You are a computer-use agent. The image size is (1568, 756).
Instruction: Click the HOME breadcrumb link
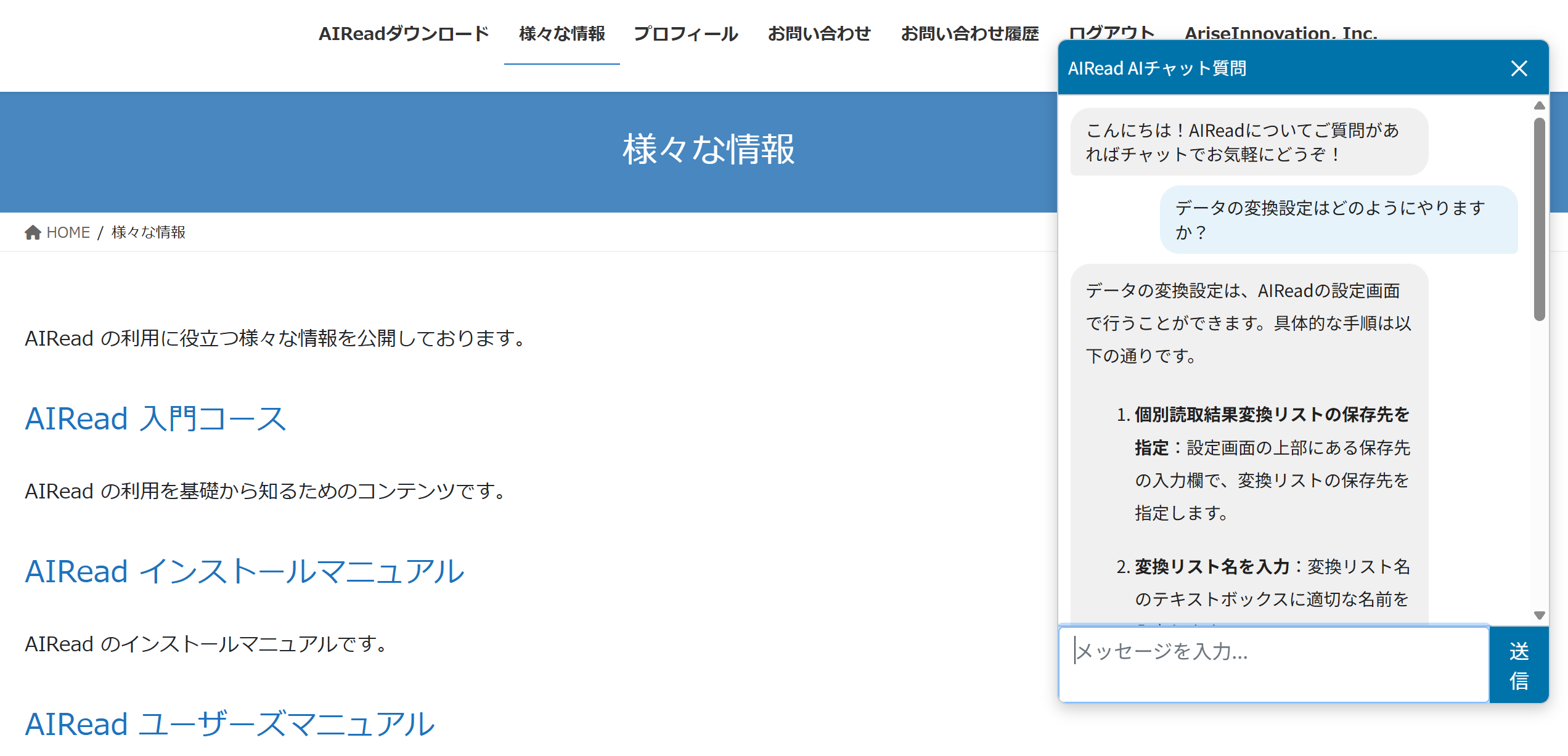click(x=68, y=232)
